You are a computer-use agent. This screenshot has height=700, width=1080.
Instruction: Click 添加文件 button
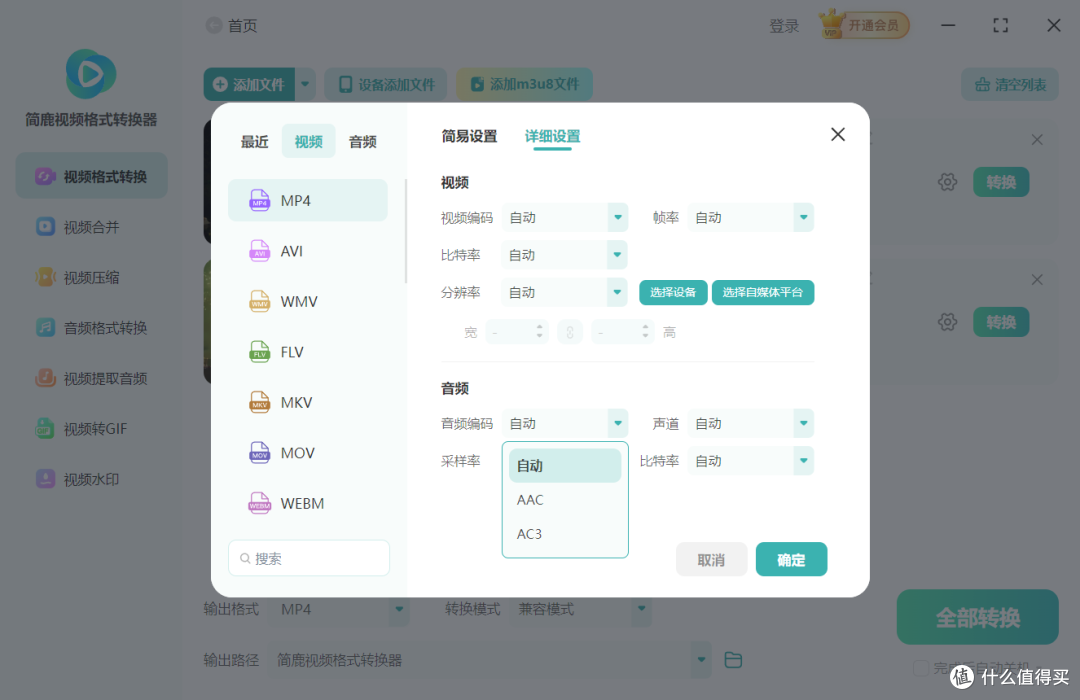click(249, 85)
